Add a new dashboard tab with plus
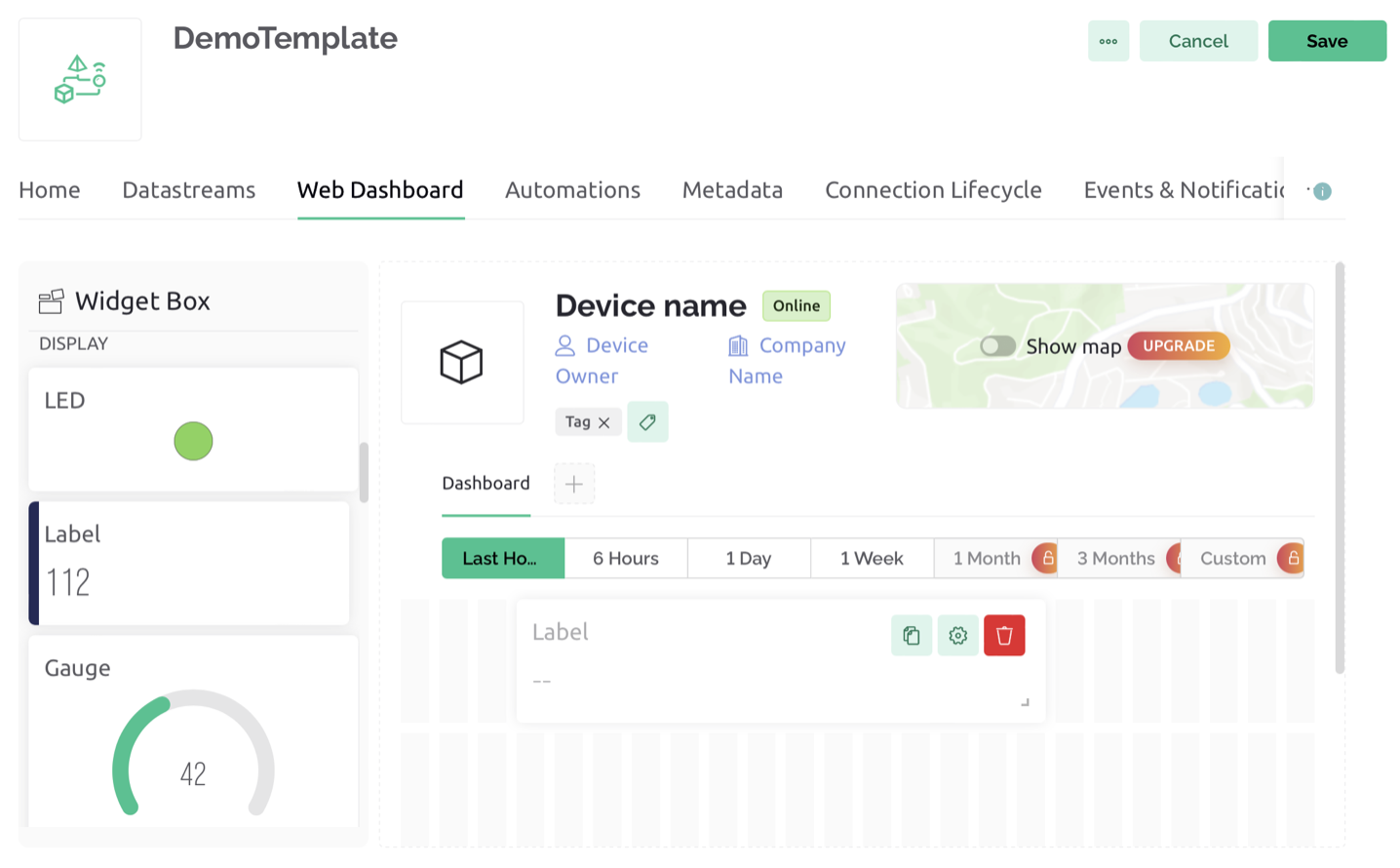Screen dimensions: 1400x868 574,484
